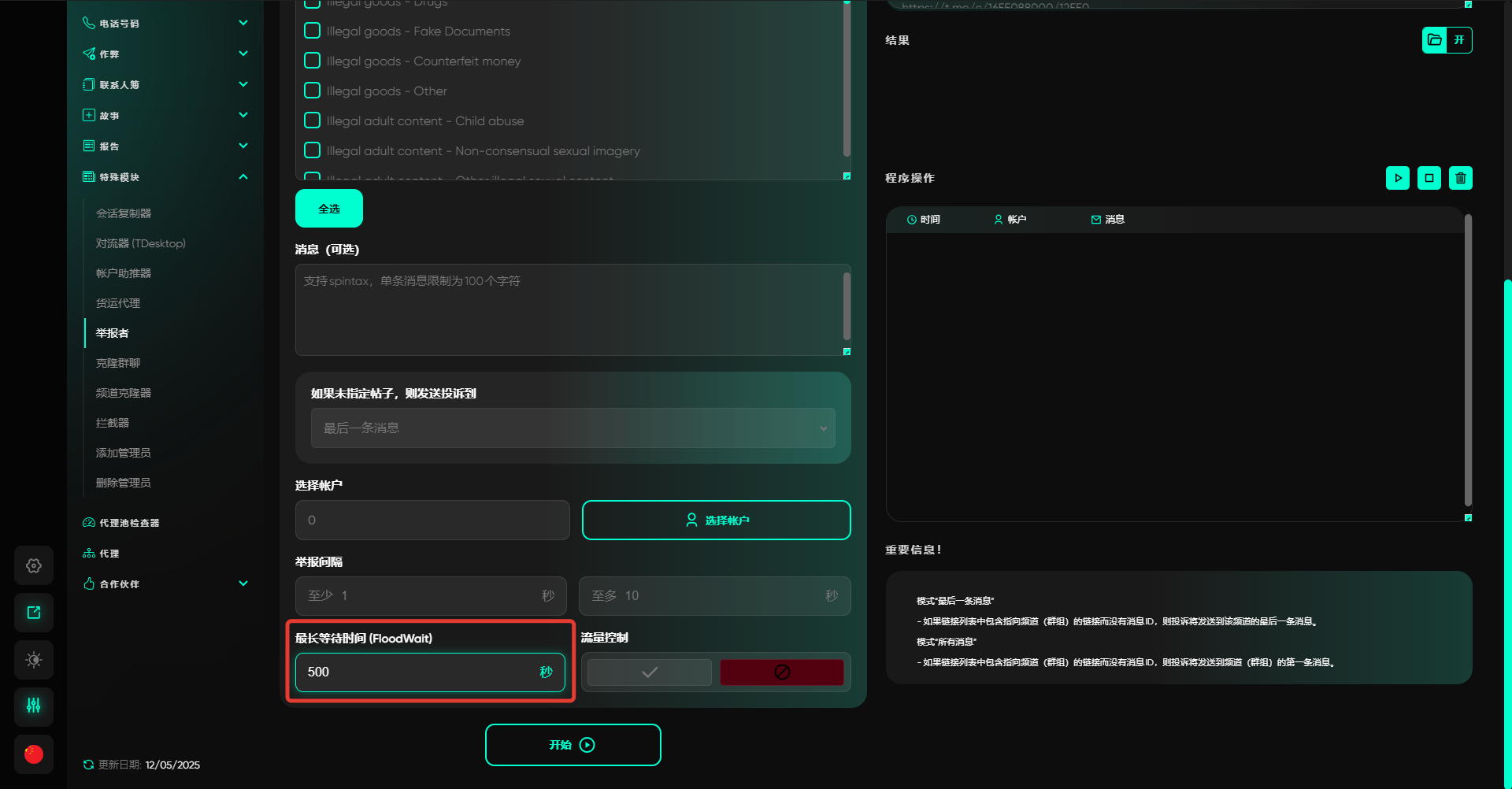
Task: Click the 选择帐户 button
Action: click(716, 520)
